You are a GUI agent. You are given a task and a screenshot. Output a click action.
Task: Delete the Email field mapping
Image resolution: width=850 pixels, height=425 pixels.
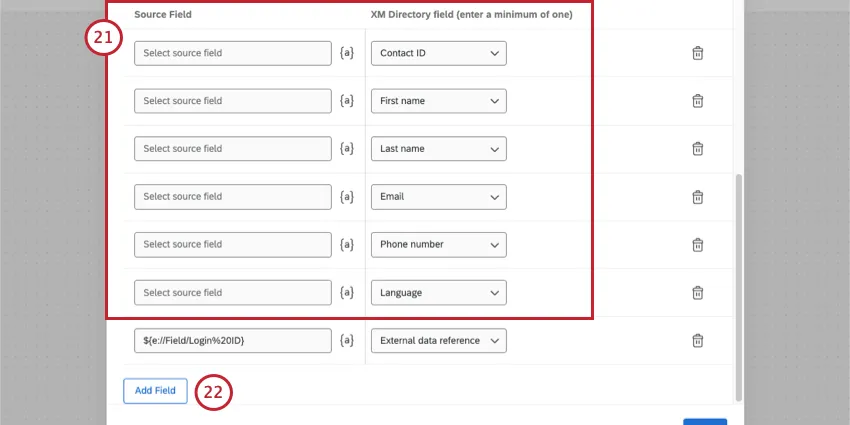coord(698,197)
